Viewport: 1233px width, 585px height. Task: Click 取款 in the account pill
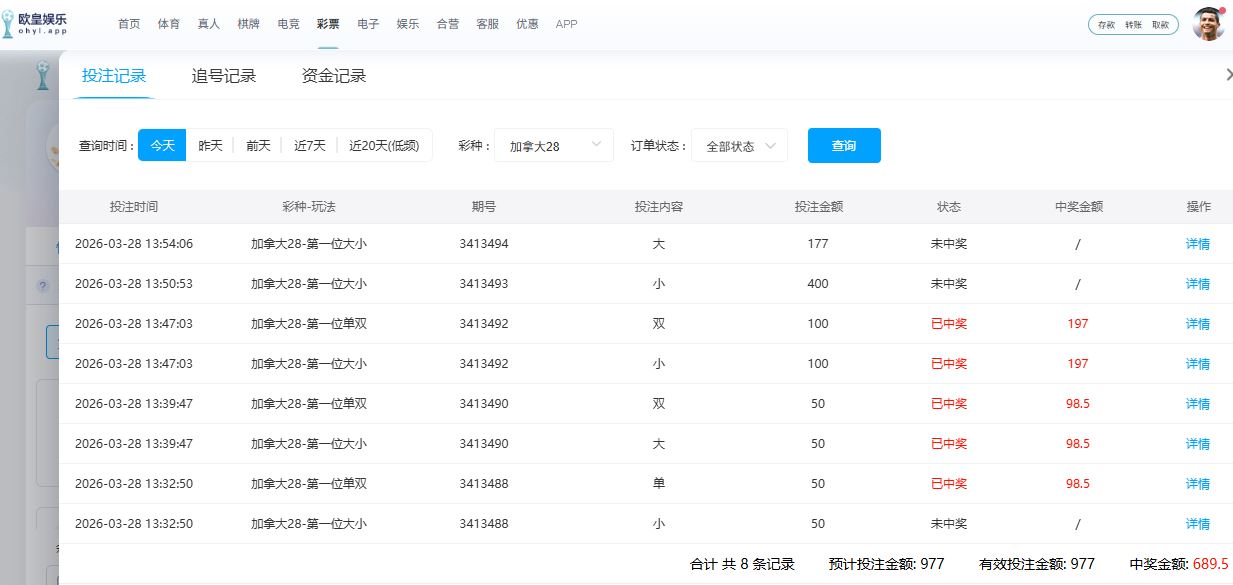1160,25
